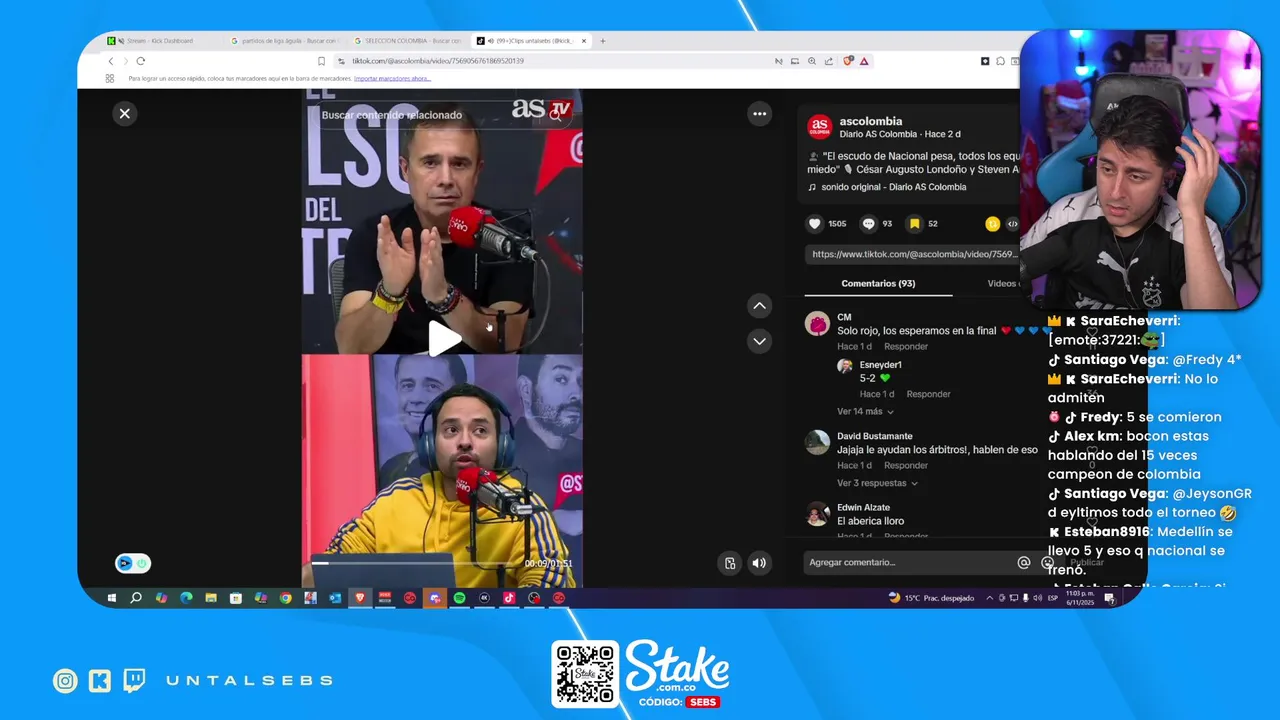Open David Bustamante's profile name
The image size is (1280, 720).
tap(875, 436)
